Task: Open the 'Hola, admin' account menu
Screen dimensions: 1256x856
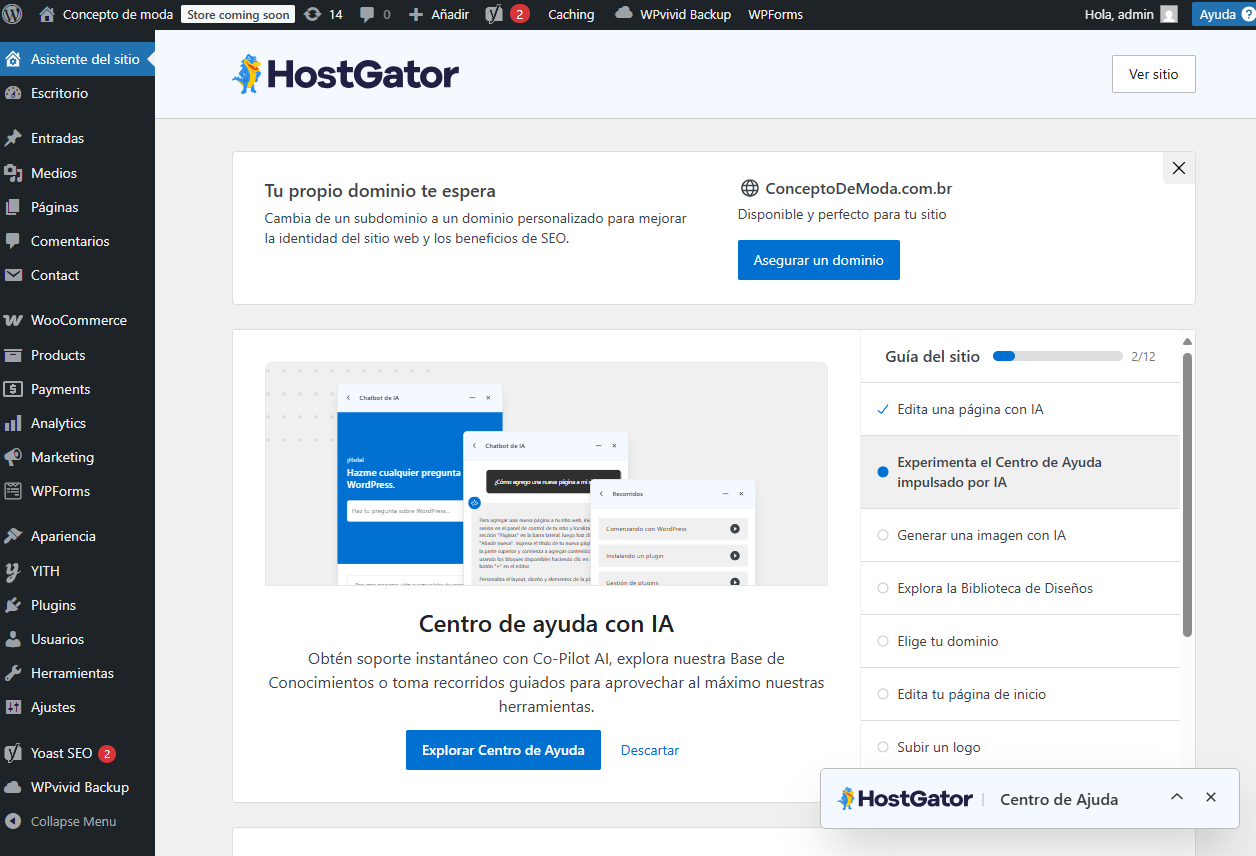Action: pos(1131,14)
